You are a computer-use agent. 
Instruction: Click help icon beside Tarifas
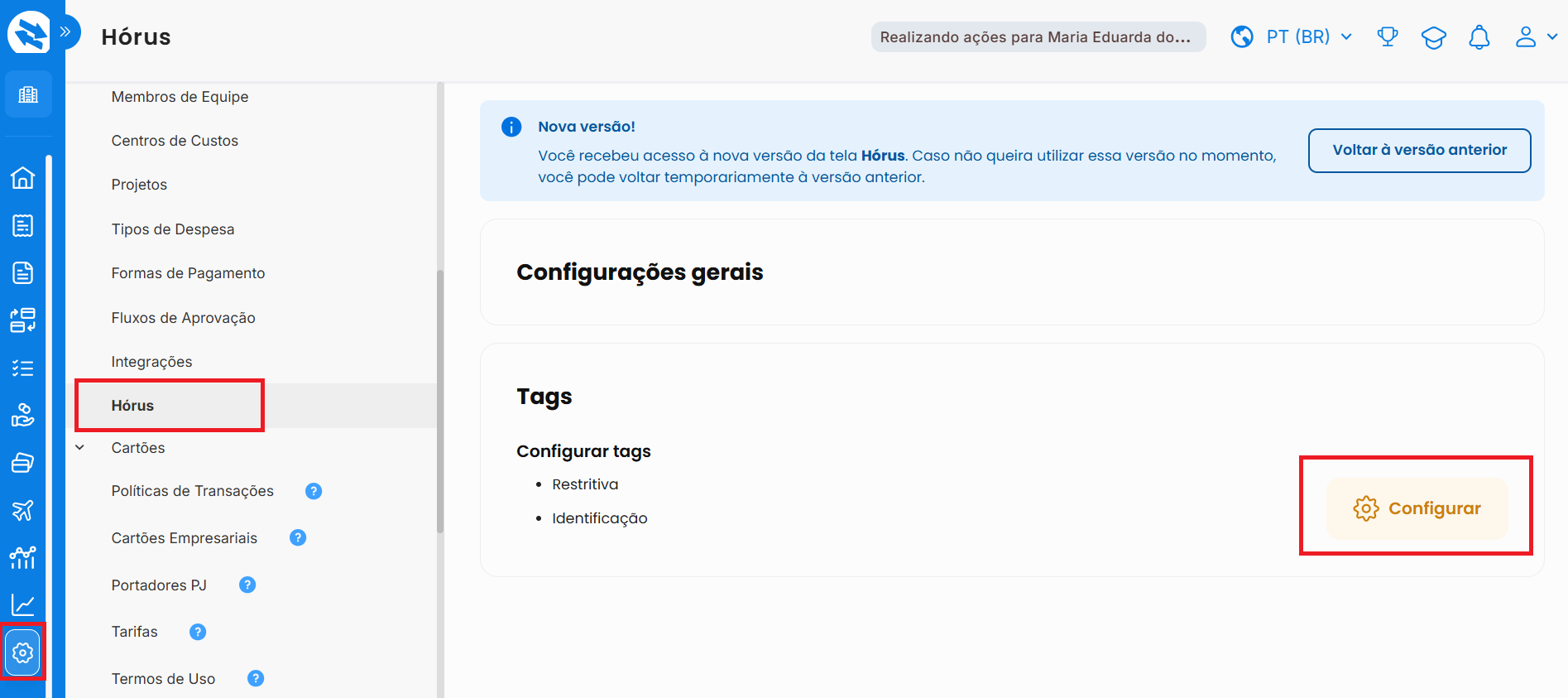pos(198,632)
